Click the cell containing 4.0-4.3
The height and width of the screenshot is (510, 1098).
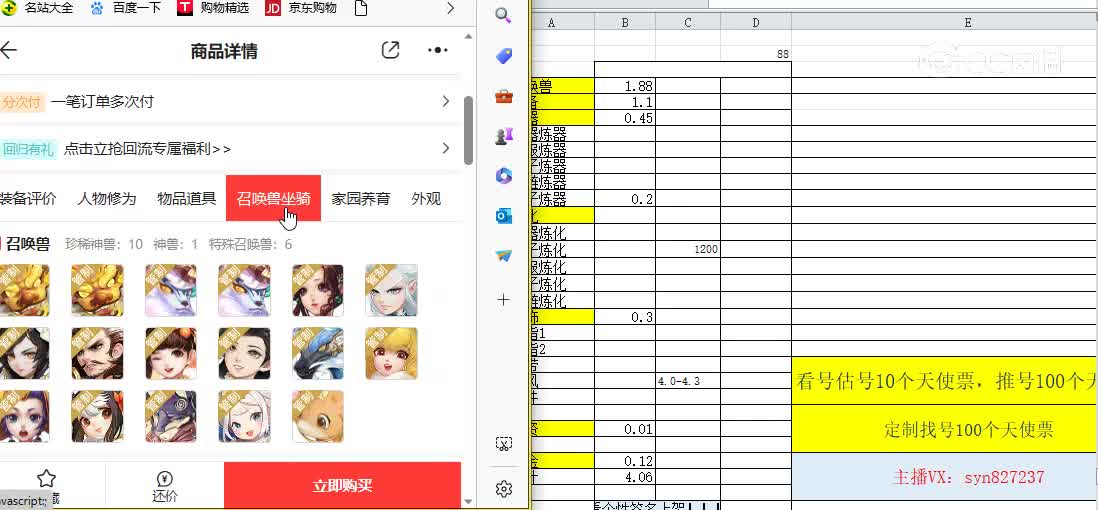[x=688, y=382]
